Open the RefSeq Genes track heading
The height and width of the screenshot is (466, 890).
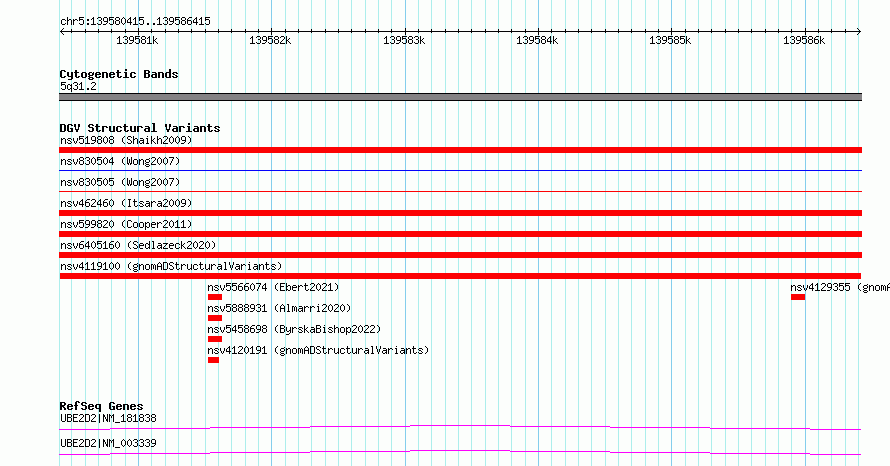101,406
